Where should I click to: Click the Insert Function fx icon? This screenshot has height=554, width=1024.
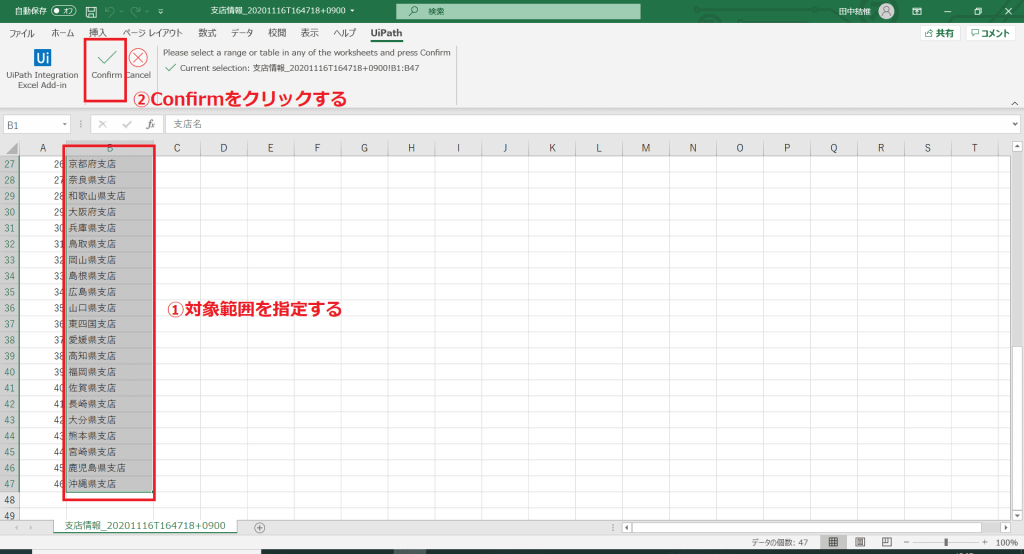[x=150, y=124]
